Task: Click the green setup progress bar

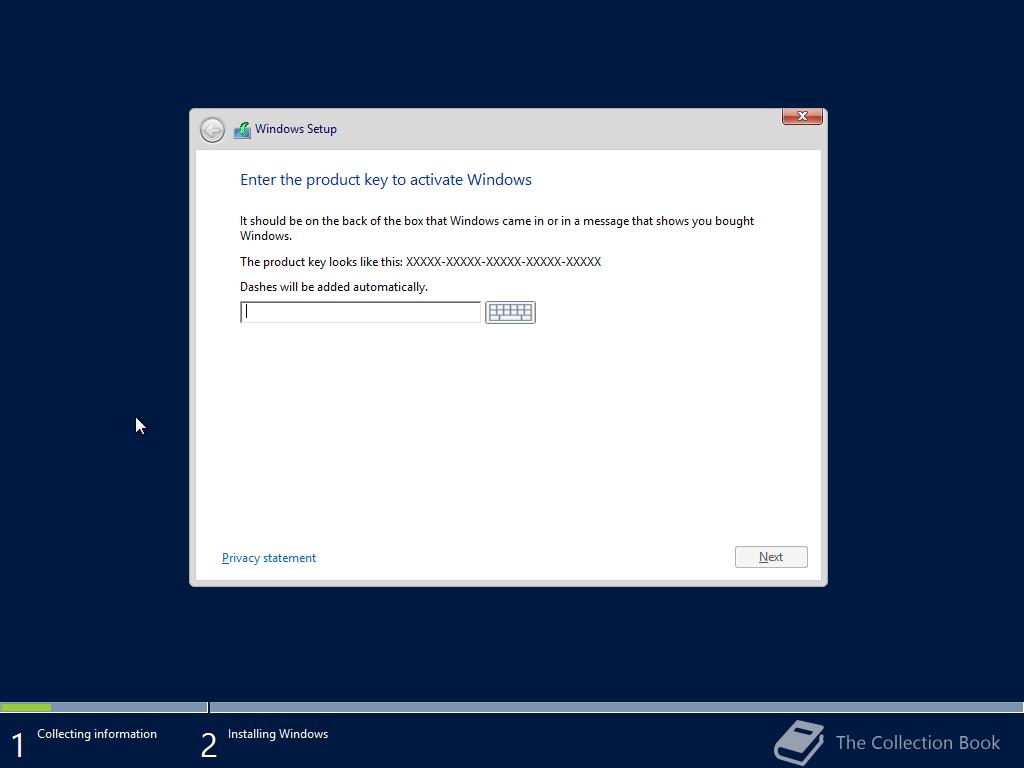Action: coord(26,707)
